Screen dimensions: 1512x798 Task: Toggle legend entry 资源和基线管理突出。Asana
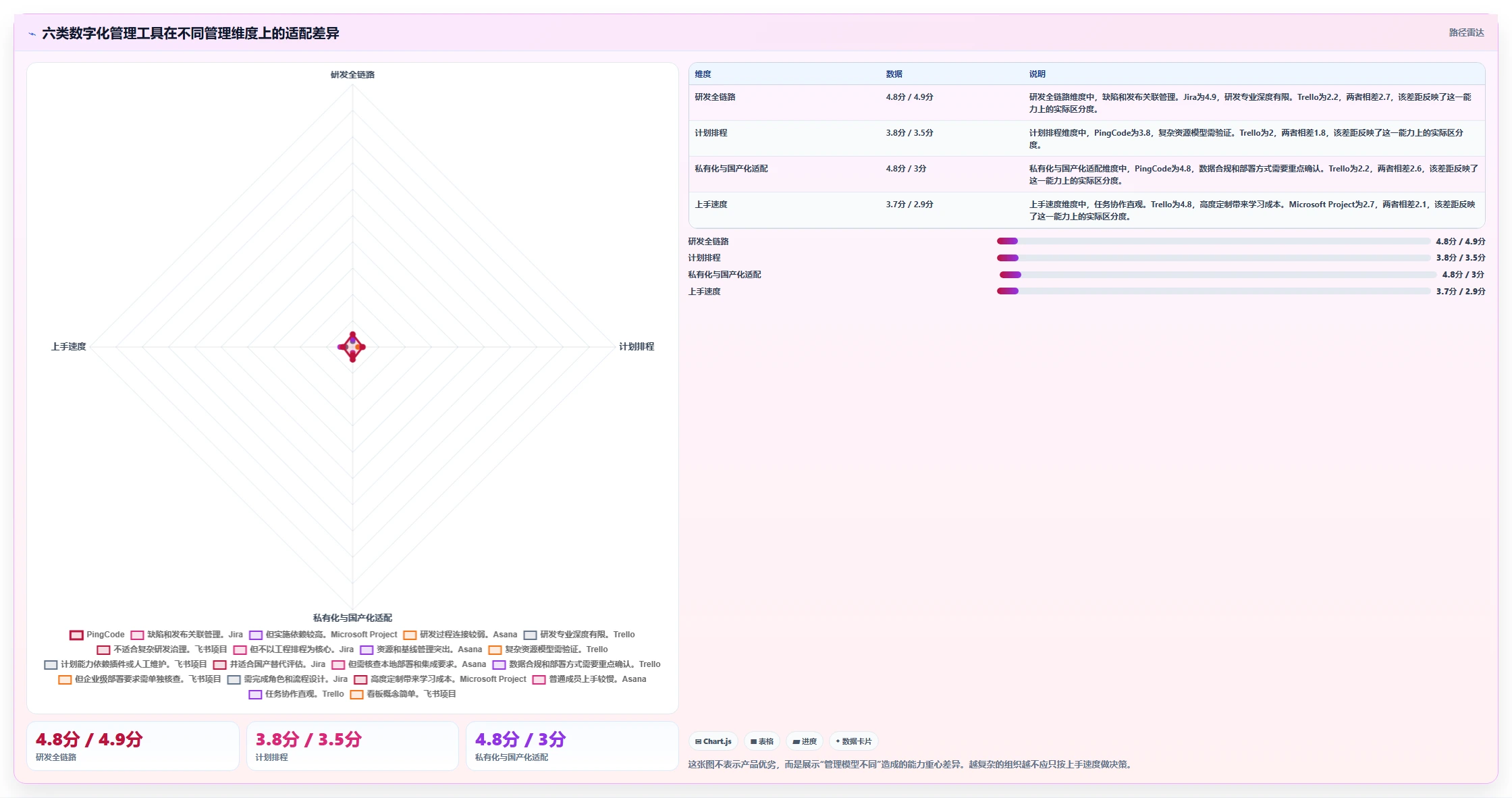click(x=421, y=649)
